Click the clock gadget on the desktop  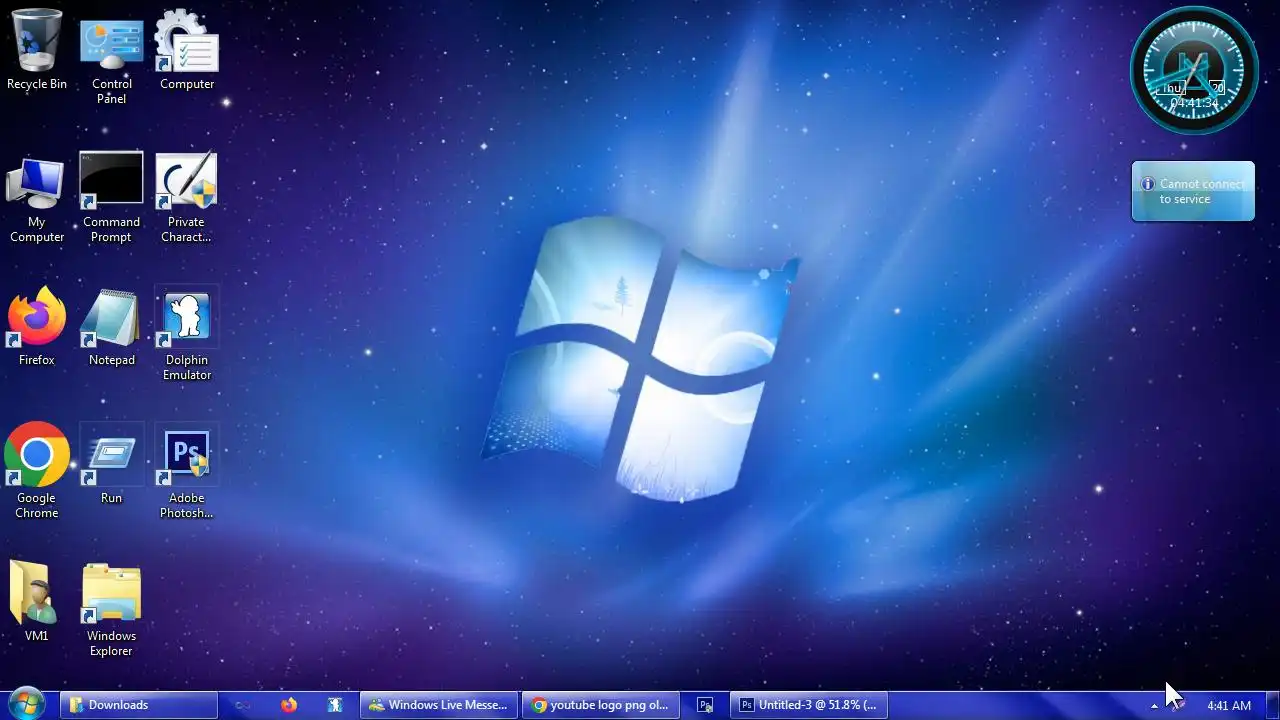1194,70
